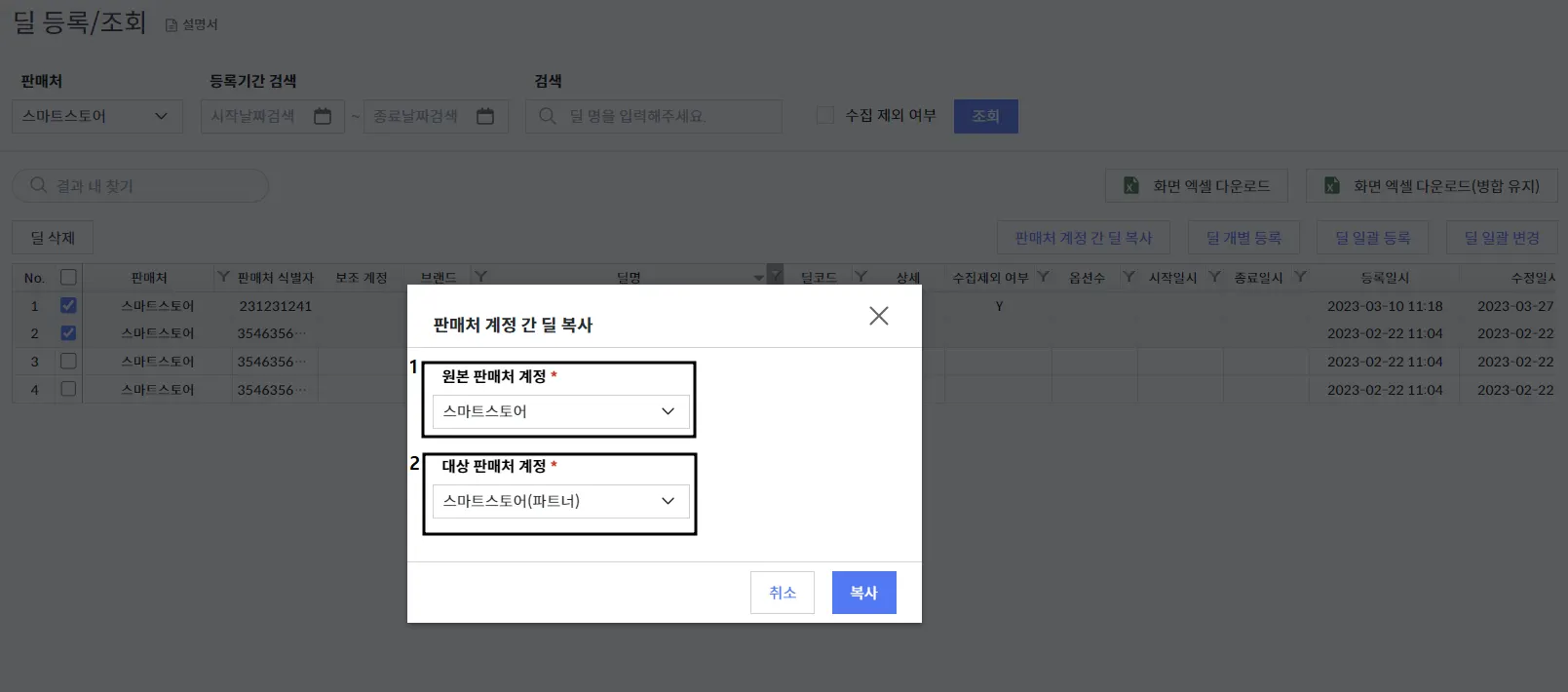Click the magnifier icon in 결과 내 찾기

39,185
